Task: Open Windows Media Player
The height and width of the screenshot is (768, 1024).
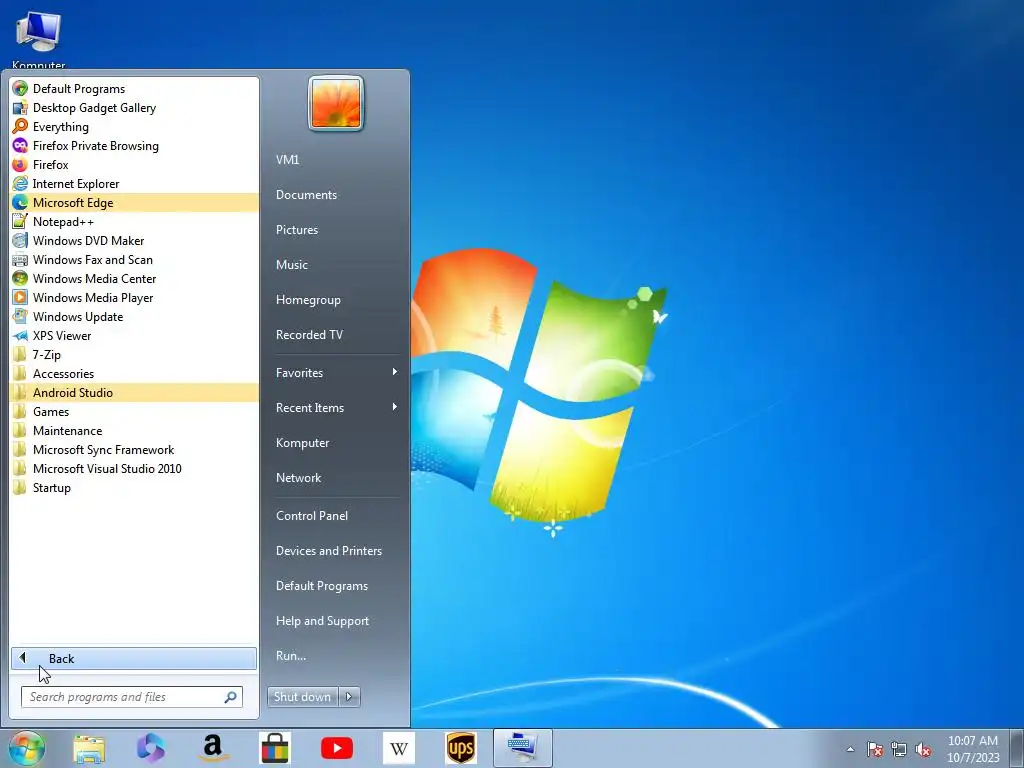Action: coord(135,297)
